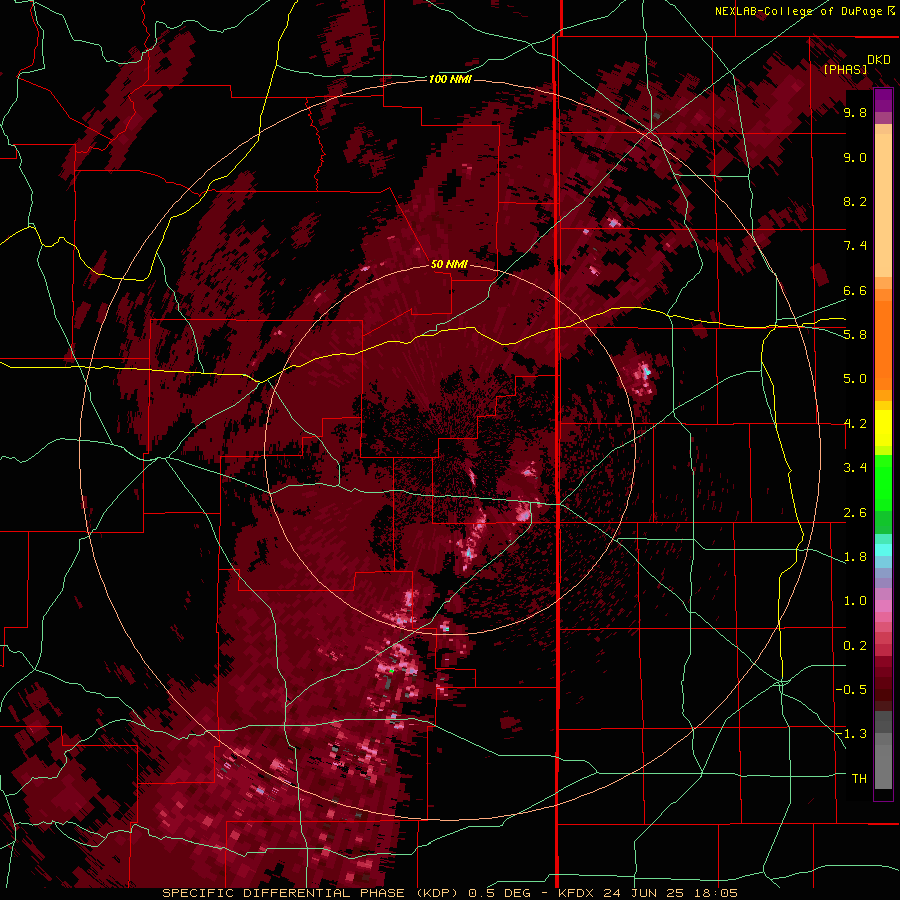Click the 1.8 value on the scale
This screenshot has width=900, height=900.
855,556
